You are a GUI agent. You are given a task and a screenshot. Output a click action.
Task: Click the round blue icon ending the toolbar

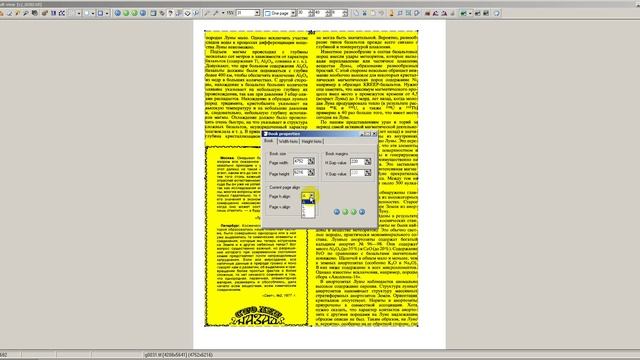point(497,13)
